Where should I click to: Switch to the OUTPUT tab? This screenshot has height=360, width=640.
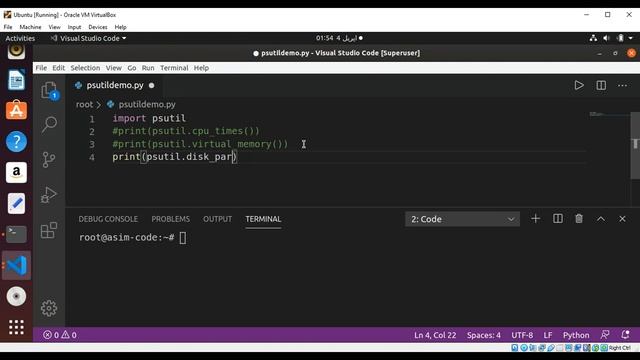[217, 219]
